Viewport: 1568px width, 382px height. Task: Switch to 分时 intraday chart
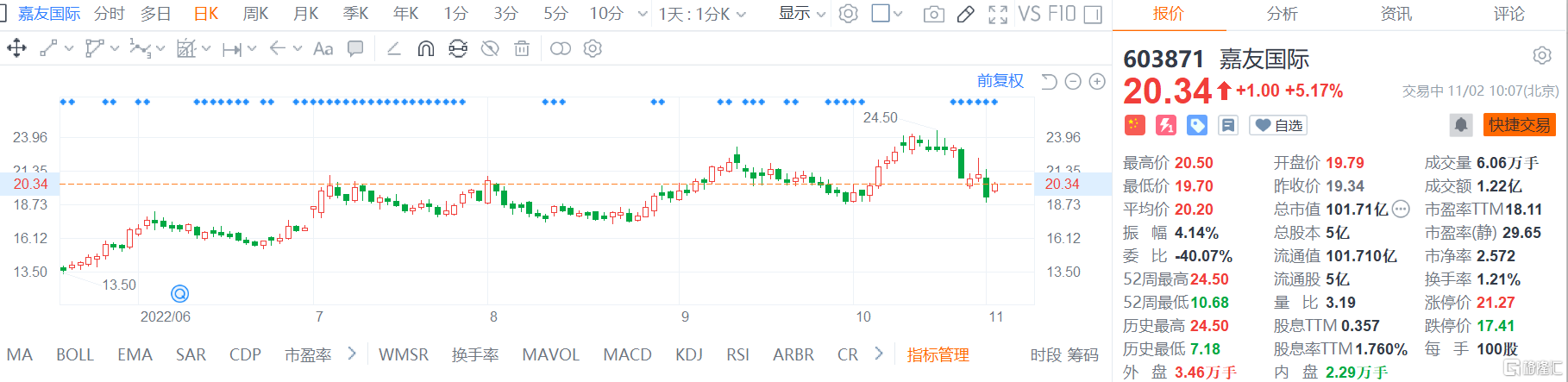(x=110, y=14)
